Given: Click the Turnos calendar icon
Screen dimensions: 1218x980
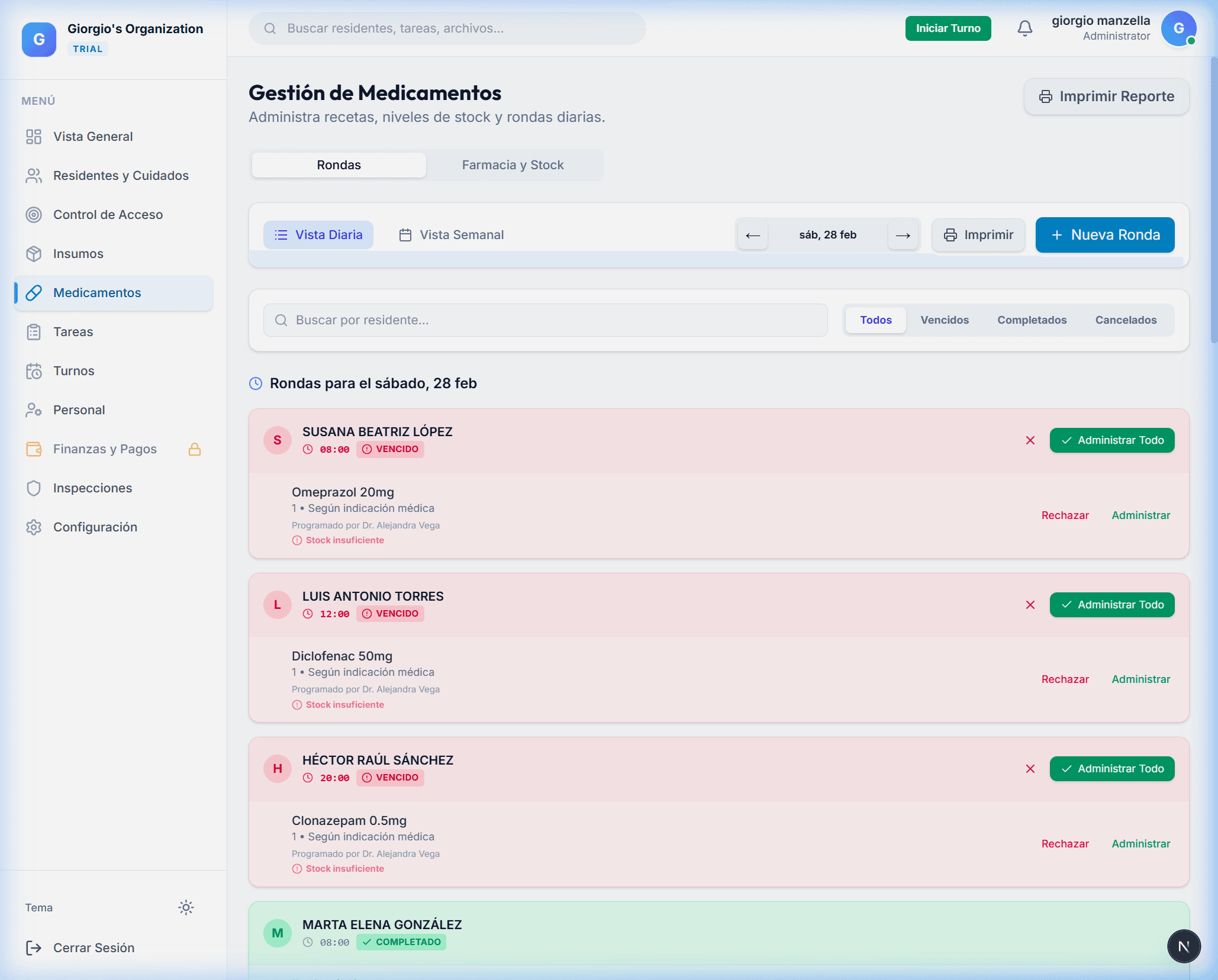Looking at the screenshot, I should (34, 370).
